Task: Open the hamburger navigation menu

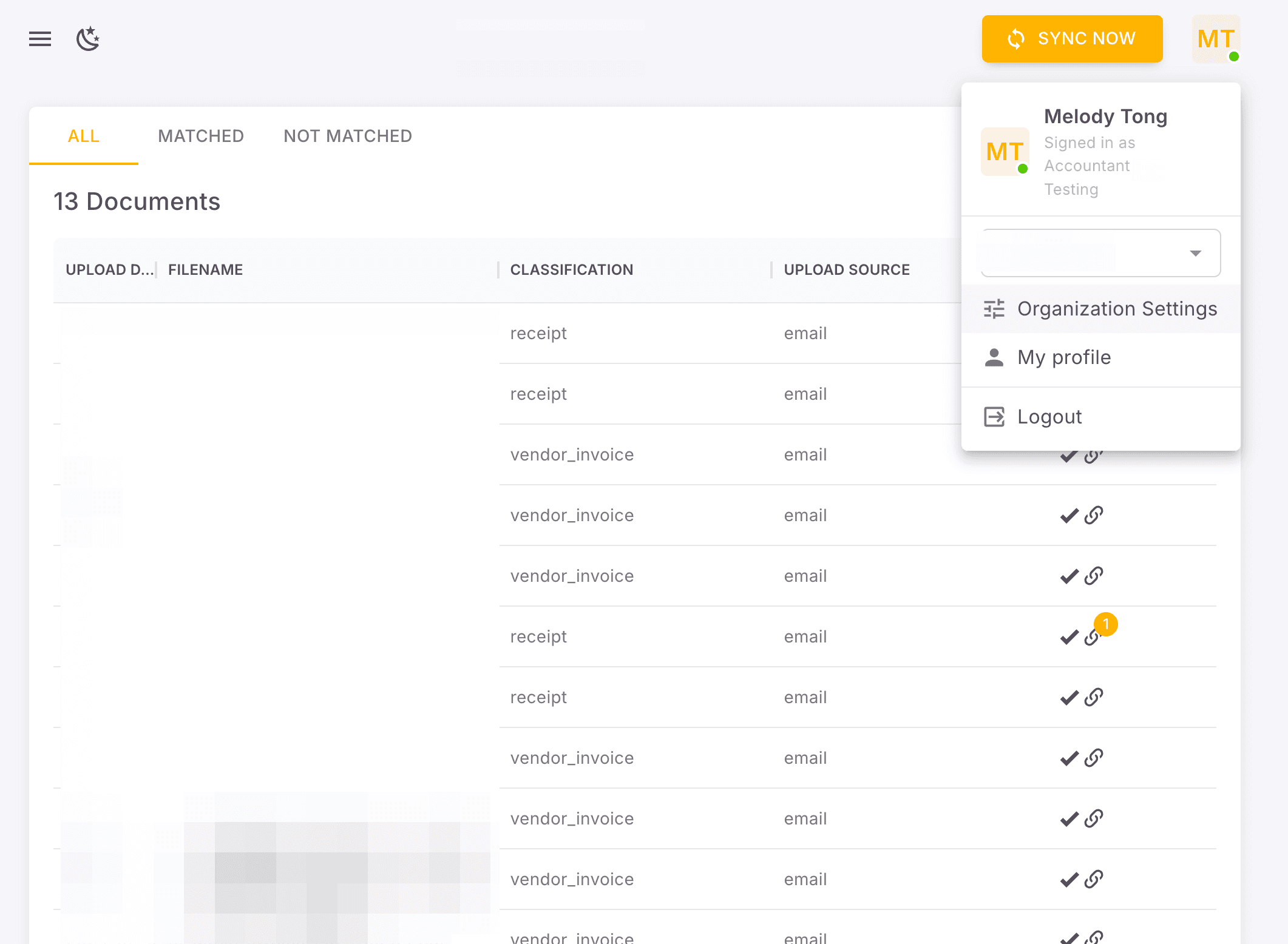Action: (x=39, y=39)
